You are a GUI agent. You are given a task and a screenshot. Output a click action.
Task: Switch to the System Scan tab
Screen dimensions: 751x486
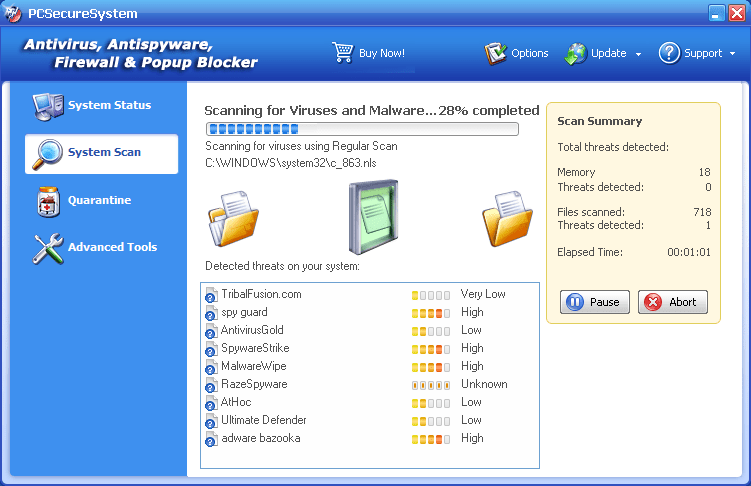tap(102, 153)
